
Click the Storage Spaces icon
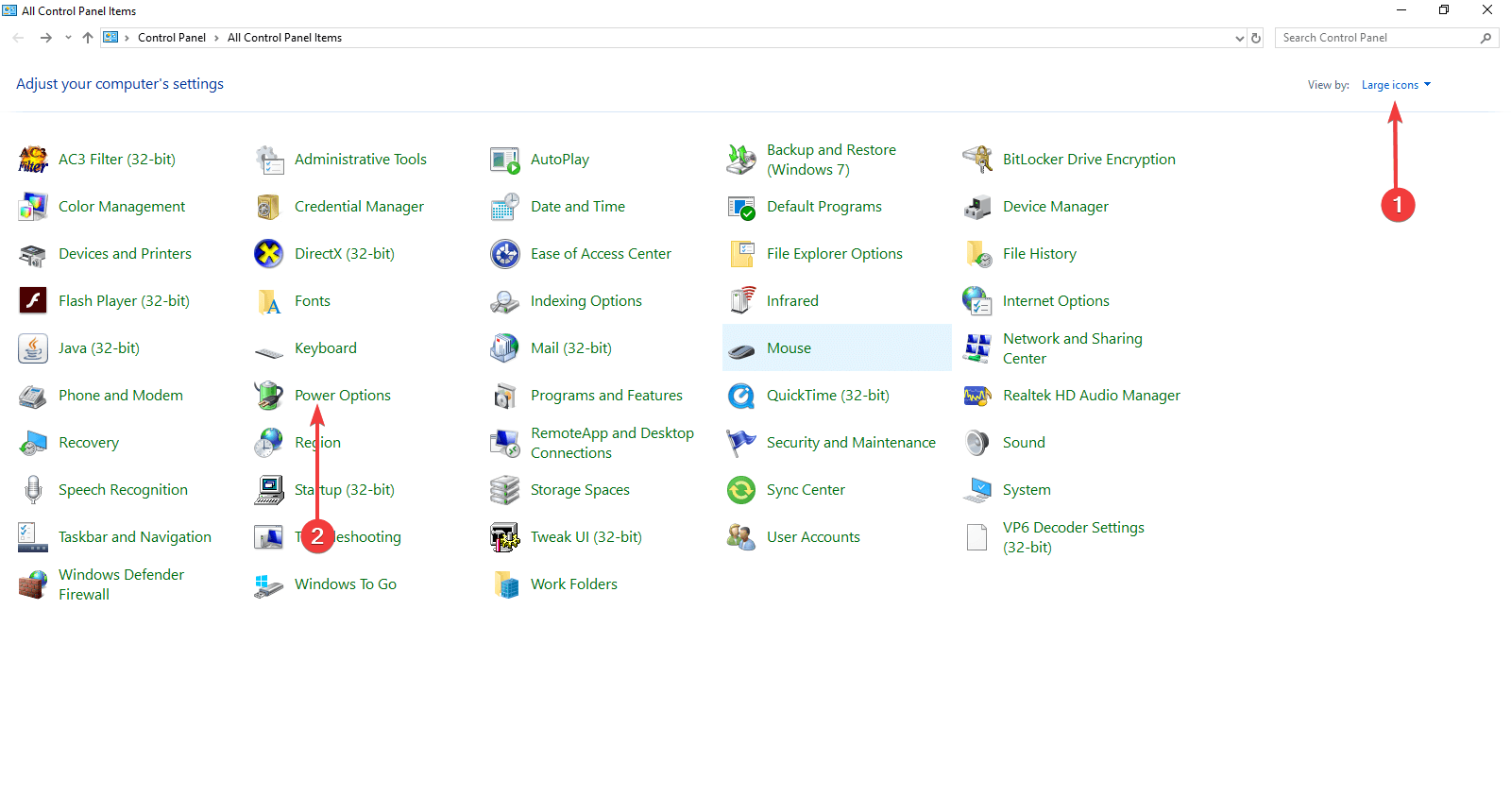(505, 490)
